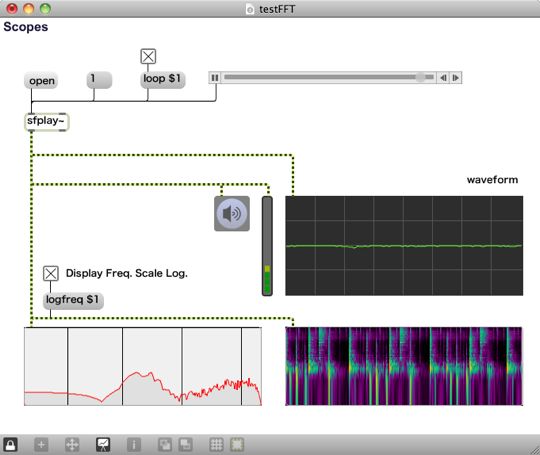Toggle audio with the speaker icon
The height and width of the screenshot is (455, 540).
[x=232, y=214]
